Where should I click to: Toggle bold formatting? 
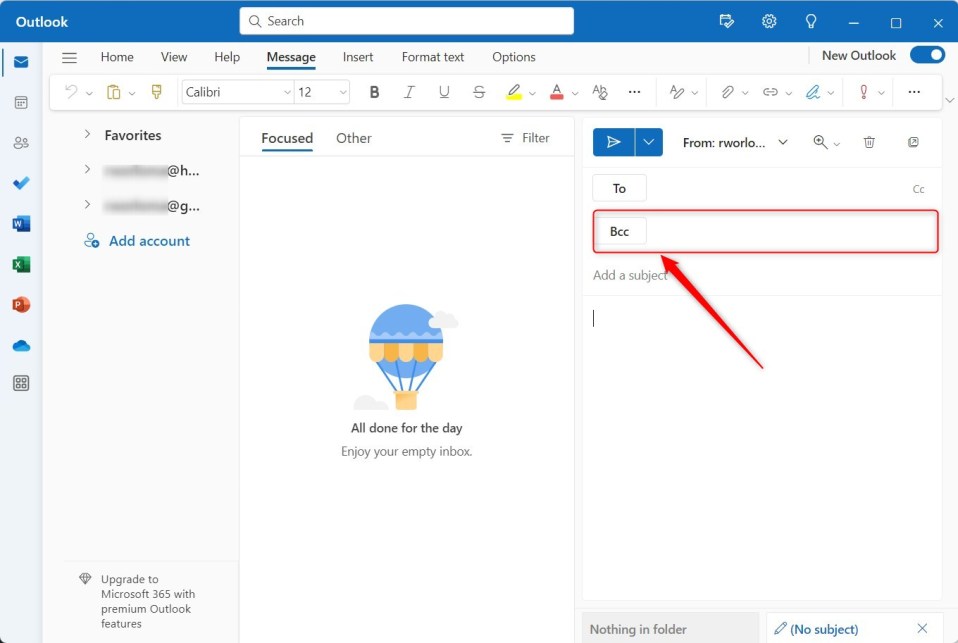point(373,91)
